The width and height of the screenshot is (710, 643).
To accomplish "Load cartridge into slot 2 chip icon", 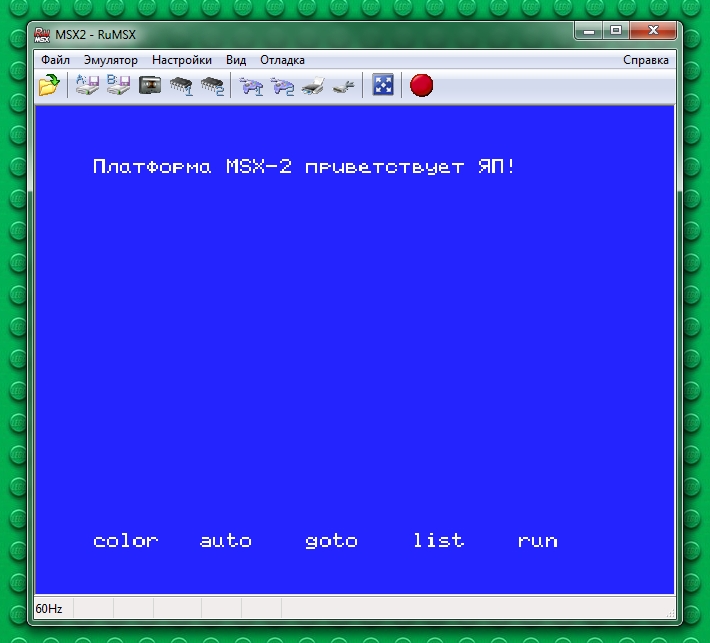I will (x=212, y=86).
